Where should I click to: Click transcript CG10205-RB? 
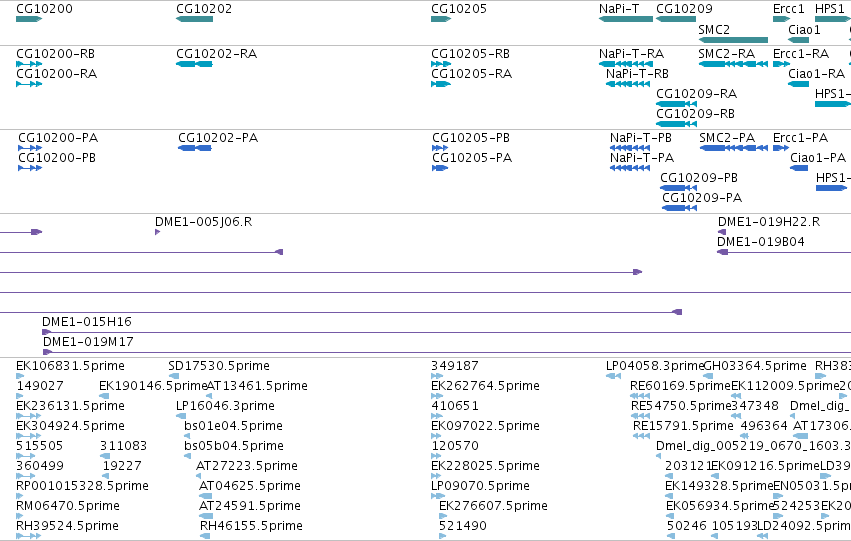click(x=441, y=64)
